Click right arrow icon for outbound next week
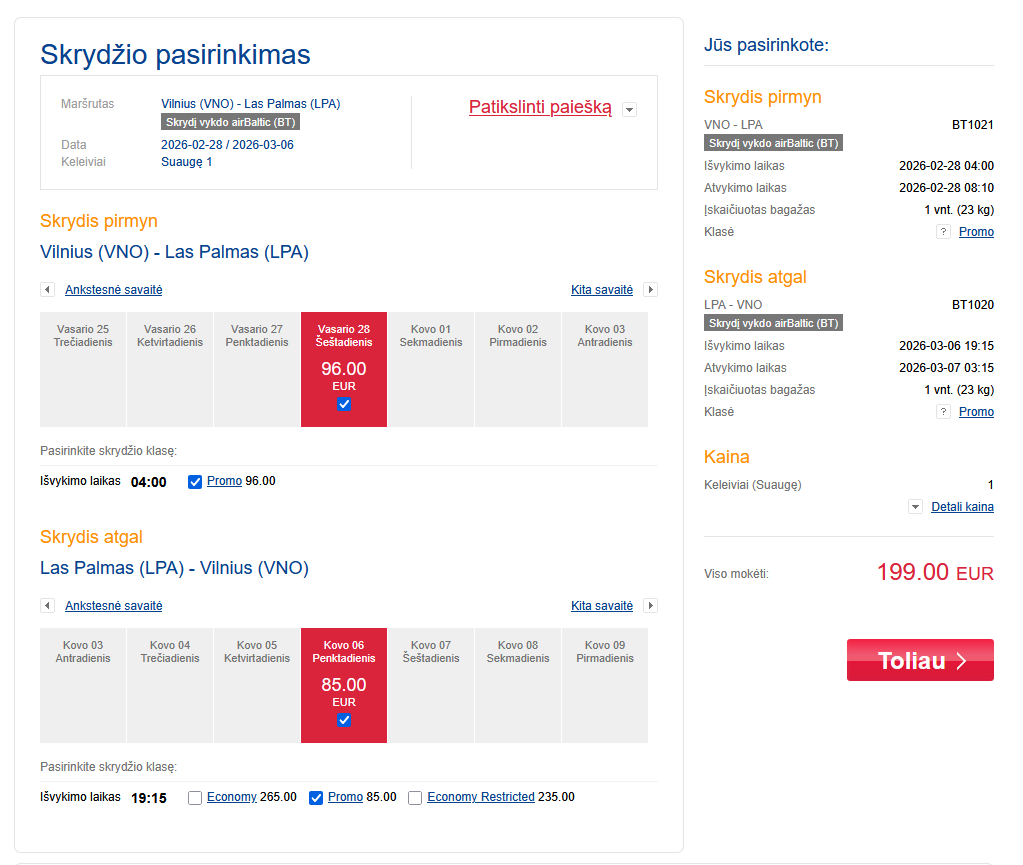 (650, 290)
